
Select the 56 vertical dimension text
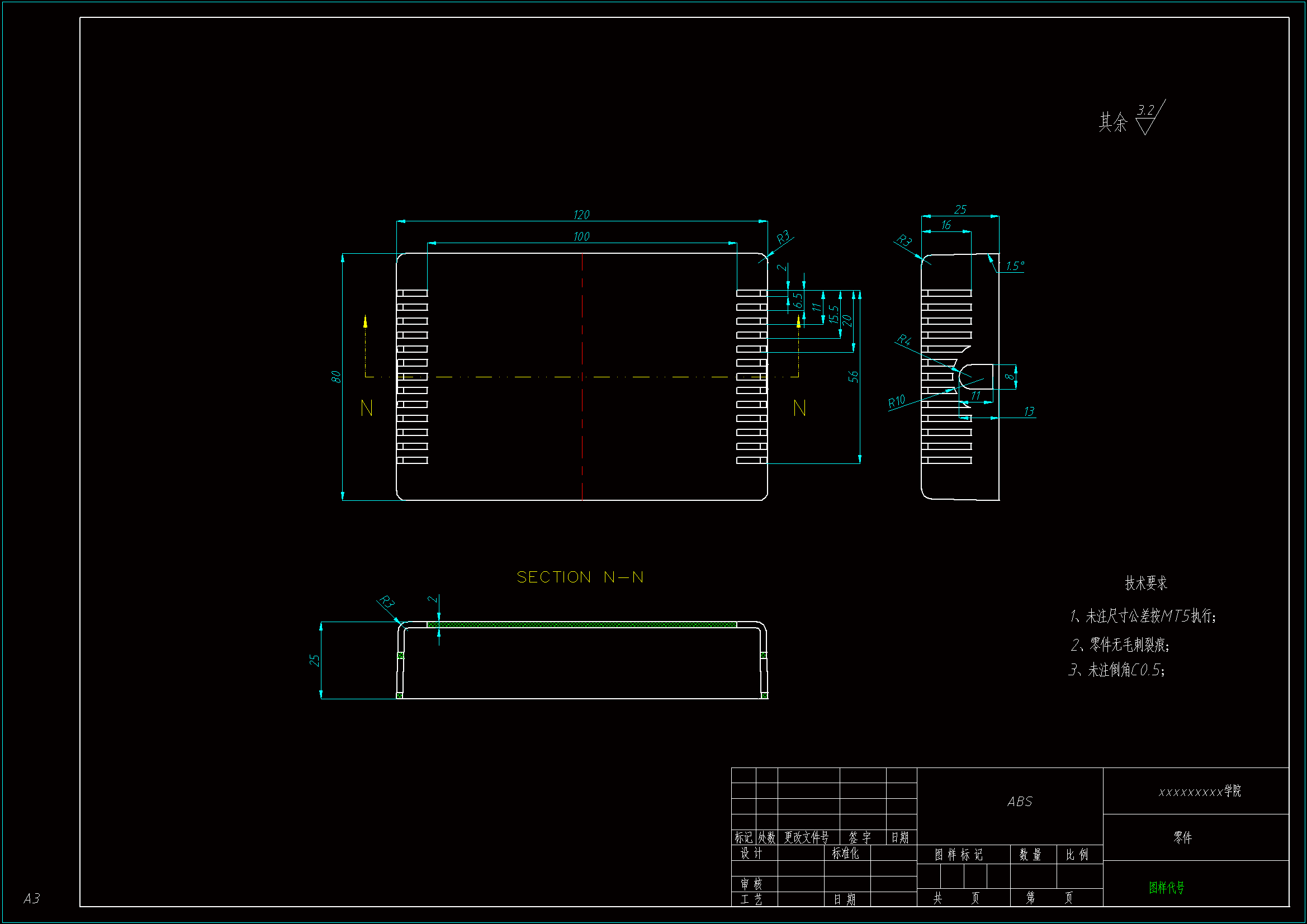[x=853, y=376]
